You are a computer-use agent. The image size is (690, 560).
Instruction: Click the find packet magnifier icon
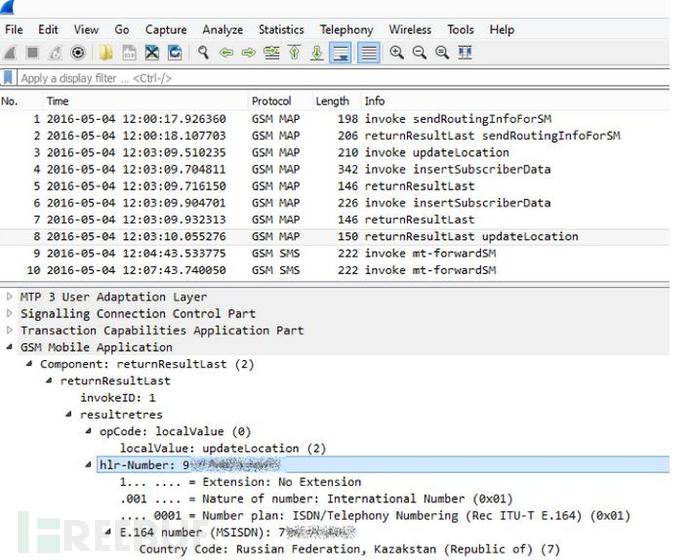(x=204, y=53)
